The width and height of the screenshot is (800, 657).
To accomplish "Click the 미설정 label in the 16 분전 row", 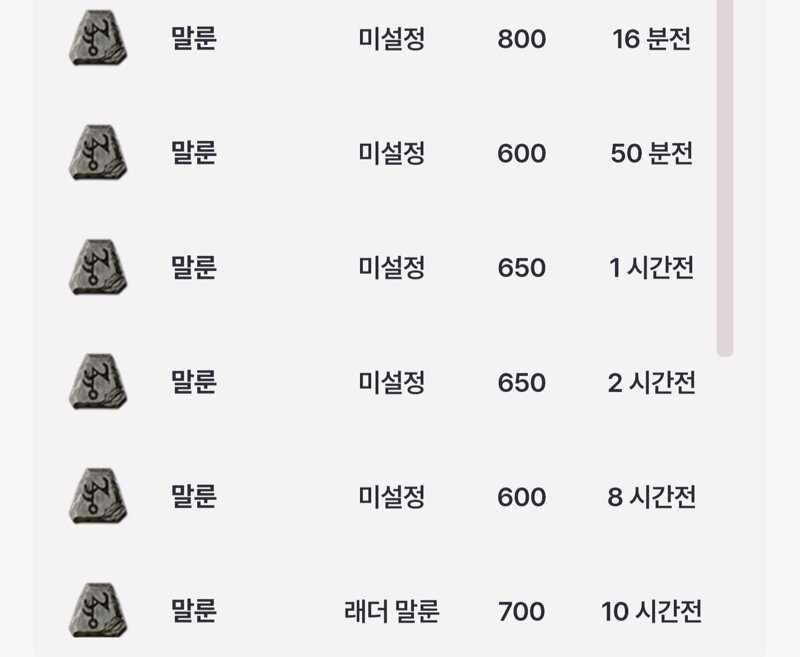I will 391,38.
